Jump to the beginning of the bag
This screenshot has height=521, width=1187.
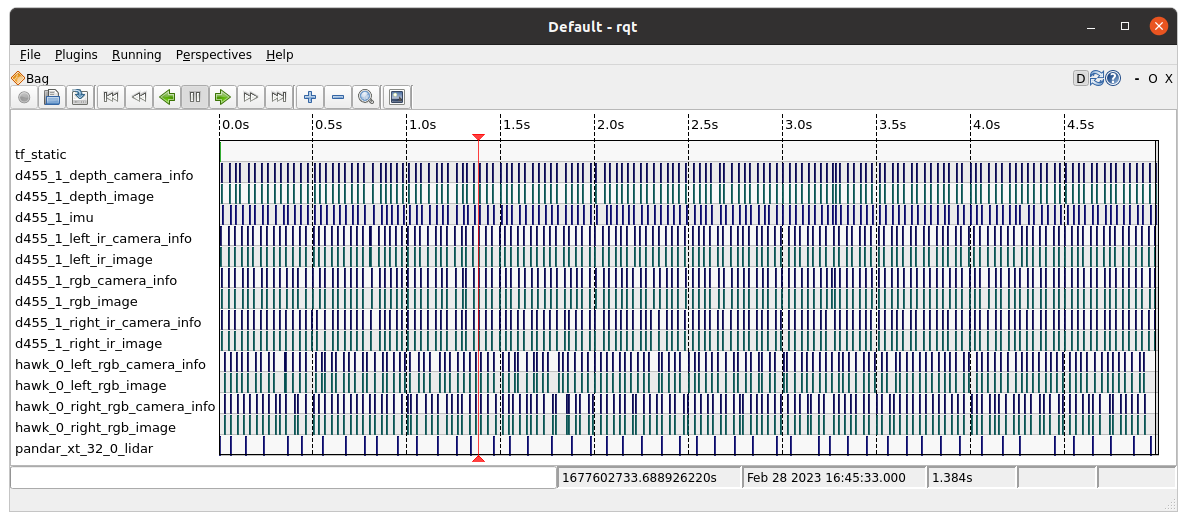coord(111,97)
